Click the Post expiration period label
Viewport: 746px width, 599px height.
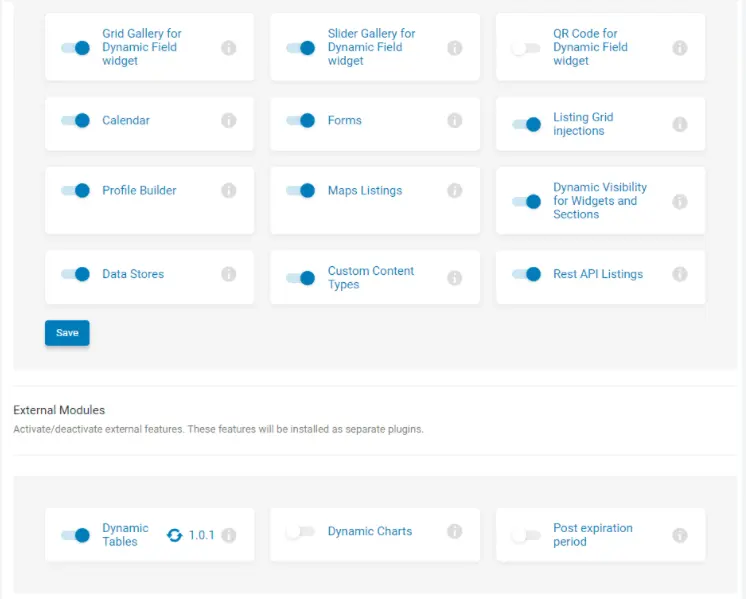pos(592,535)
